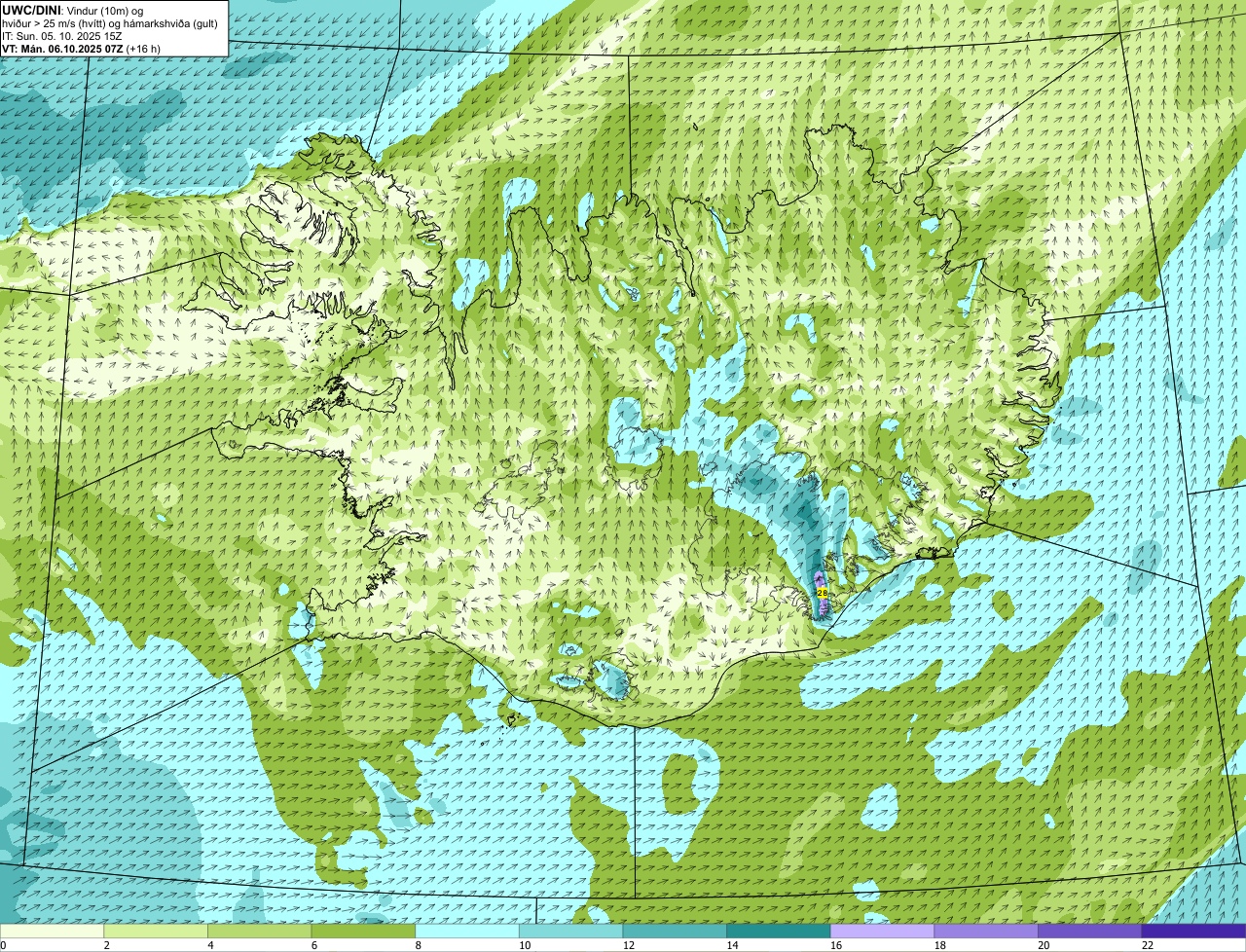Viewport: 1246px width, 952px height.
Task: Click the 'UWC/DINI: Vindur (10m) og' title line
Action: pyautogui.click(x=73, y=10)
